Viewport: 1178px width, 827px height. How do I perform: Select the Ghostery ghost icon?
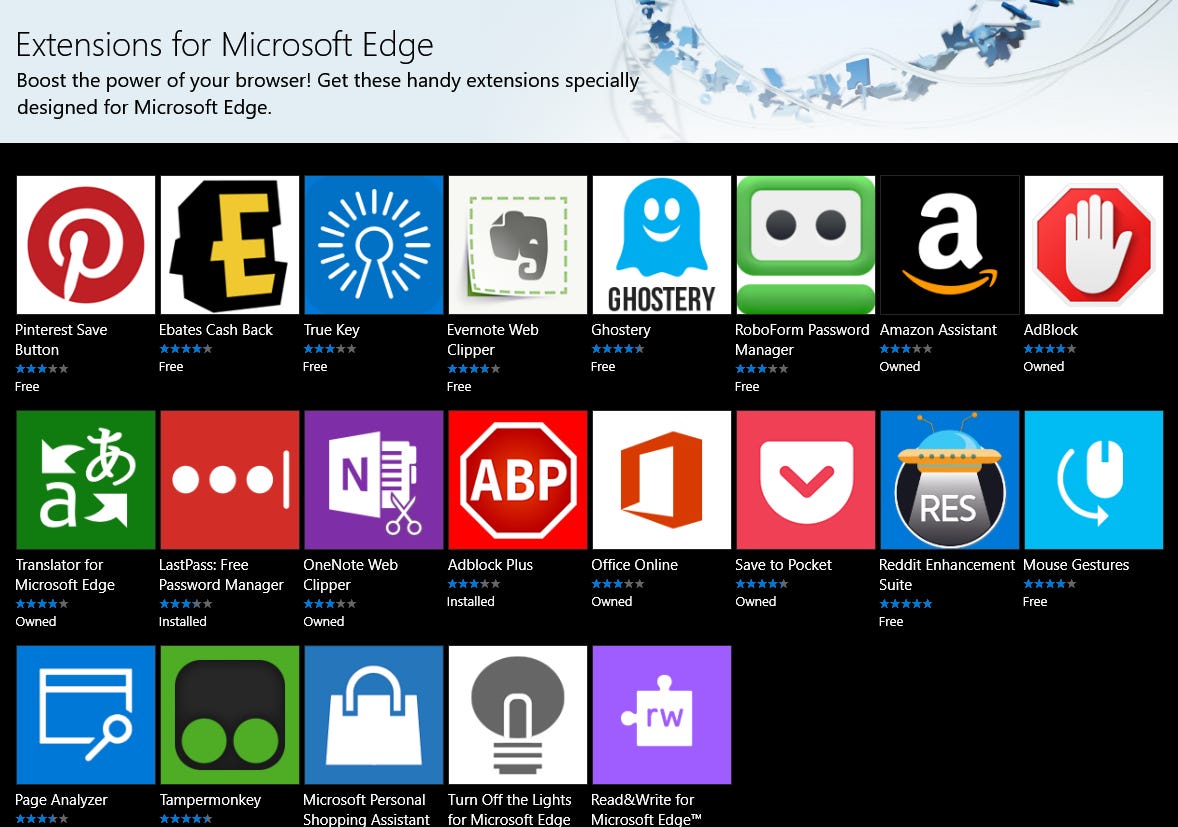(661, 244)
